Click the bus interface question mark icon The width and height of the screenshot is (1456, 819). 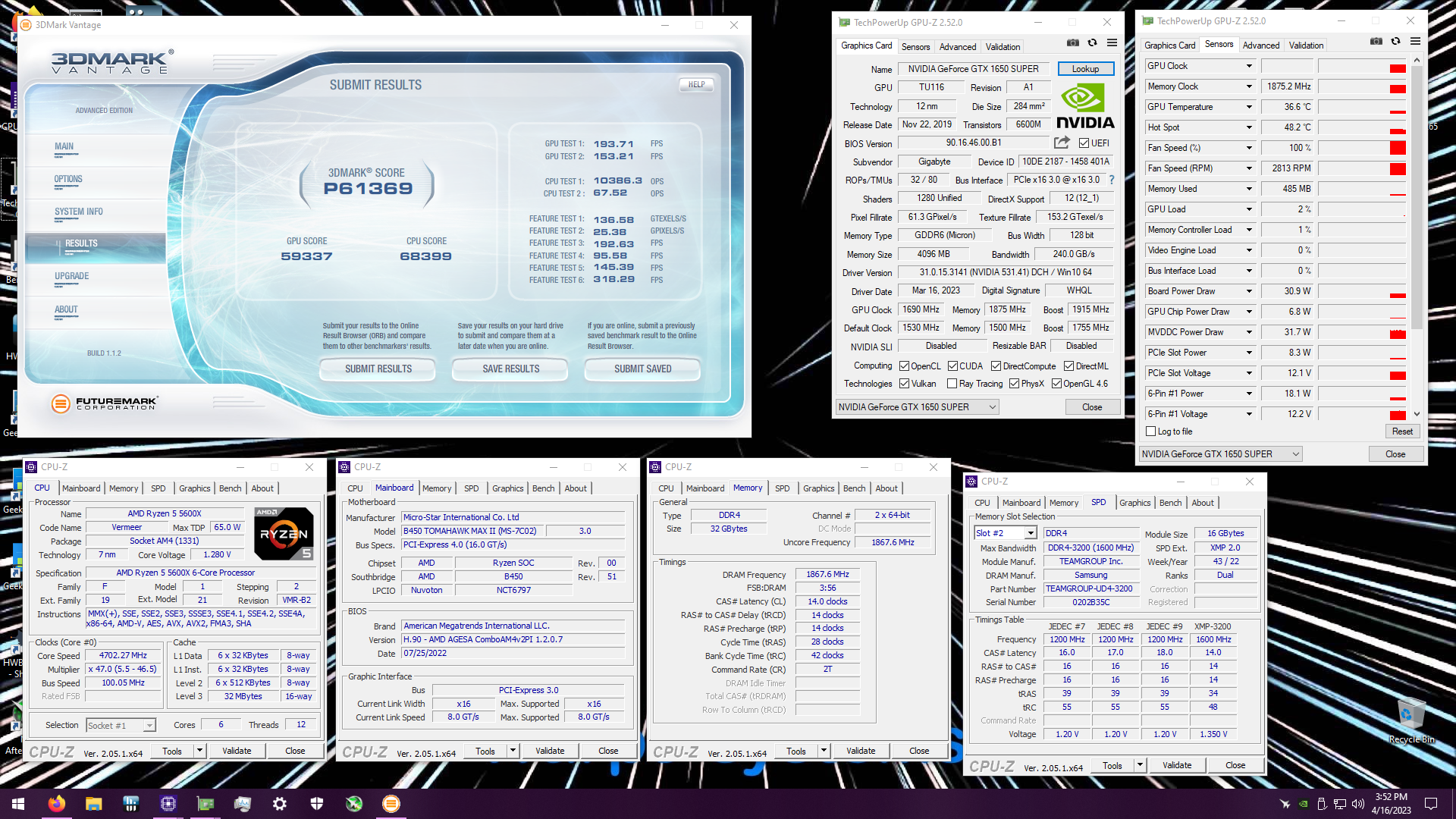point(1112,180)
